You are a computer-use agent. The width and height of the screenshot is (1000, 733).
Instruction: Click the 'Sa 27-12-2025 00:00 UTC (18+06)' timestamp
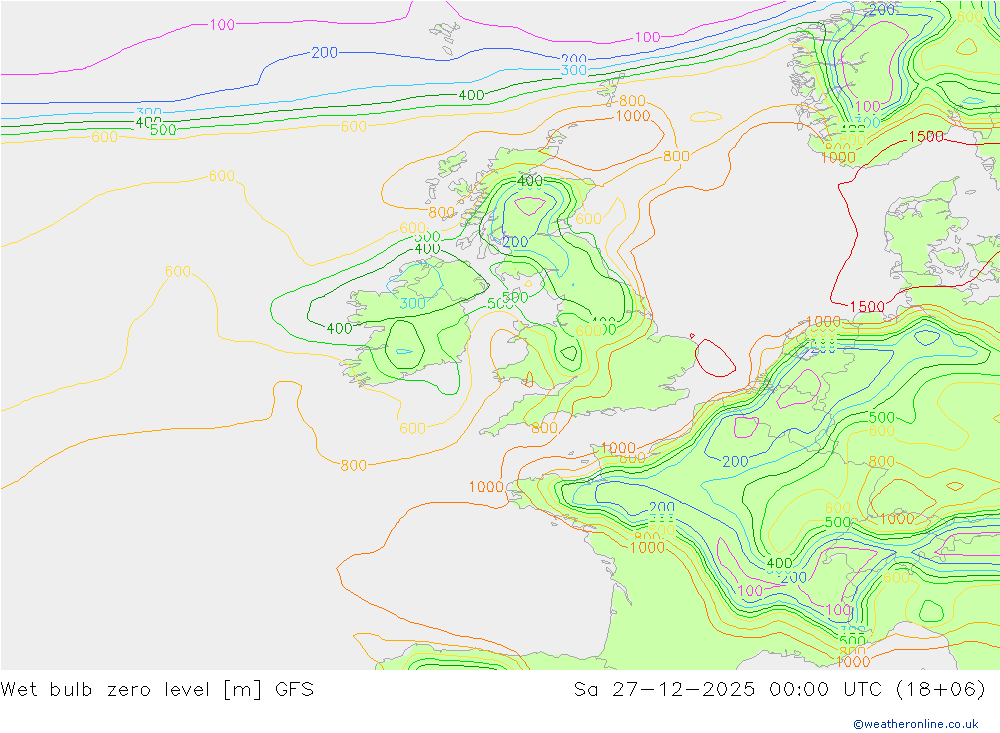click(779, 689)
